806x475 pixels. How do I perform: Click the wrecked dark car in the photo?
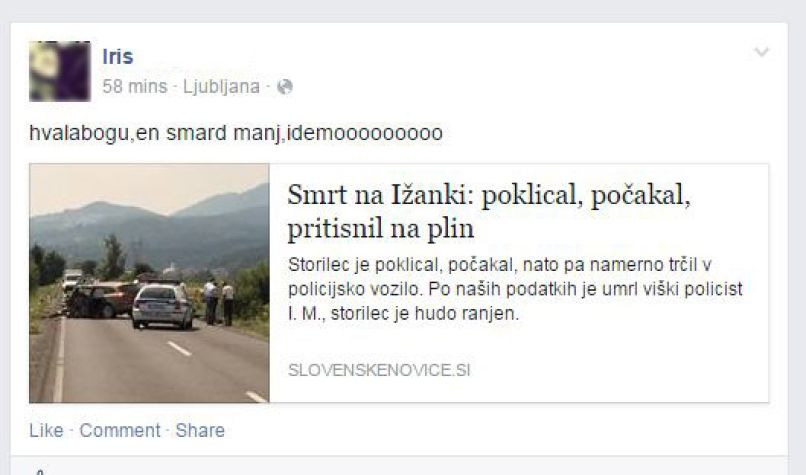pos(100,300)
